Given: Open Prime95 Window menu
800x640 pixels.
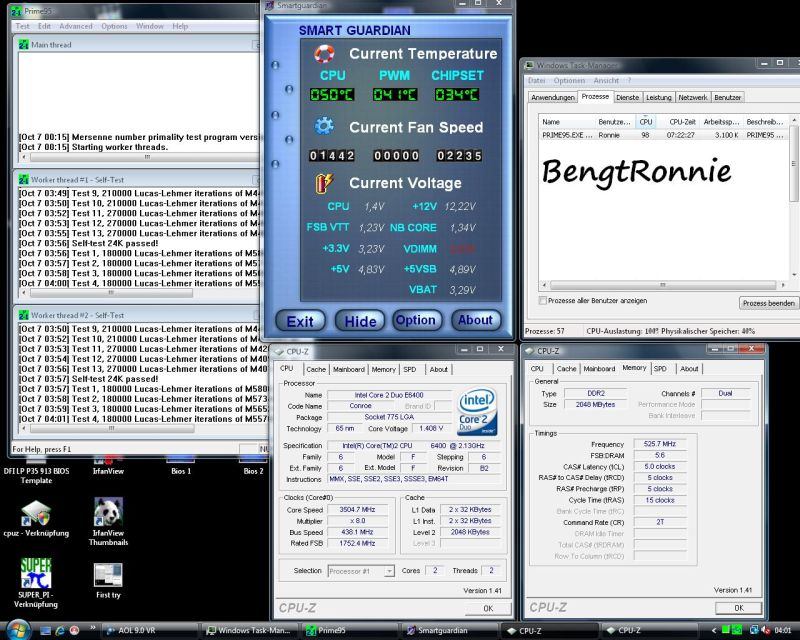Looking at the screenshot, I should click(x=149, y=26).
